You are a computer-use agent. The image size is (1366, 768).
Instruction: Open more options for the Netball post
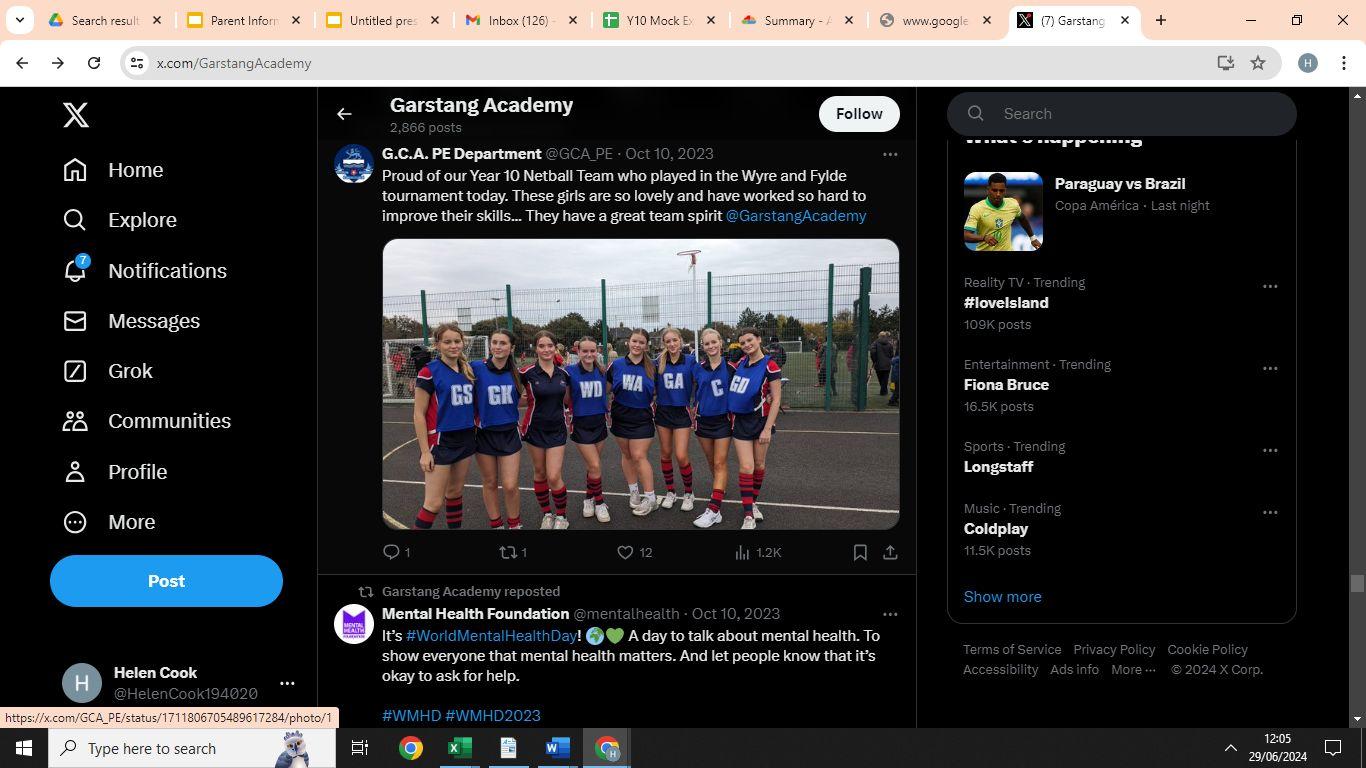[890, 154]
